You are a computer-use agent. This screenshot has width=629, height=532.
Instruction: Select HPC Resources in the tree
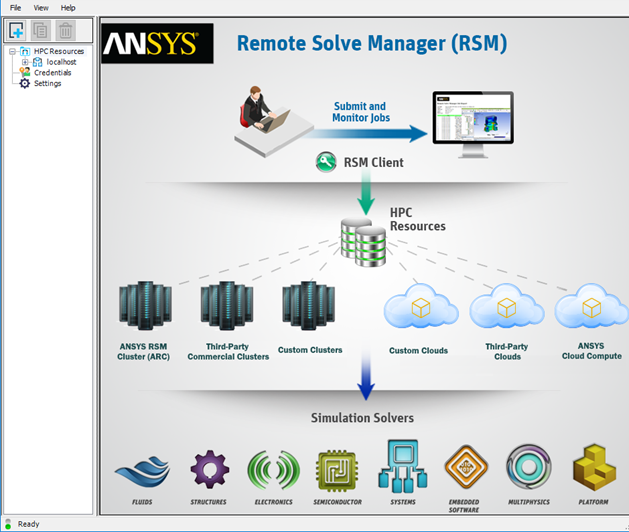(59, 51)
